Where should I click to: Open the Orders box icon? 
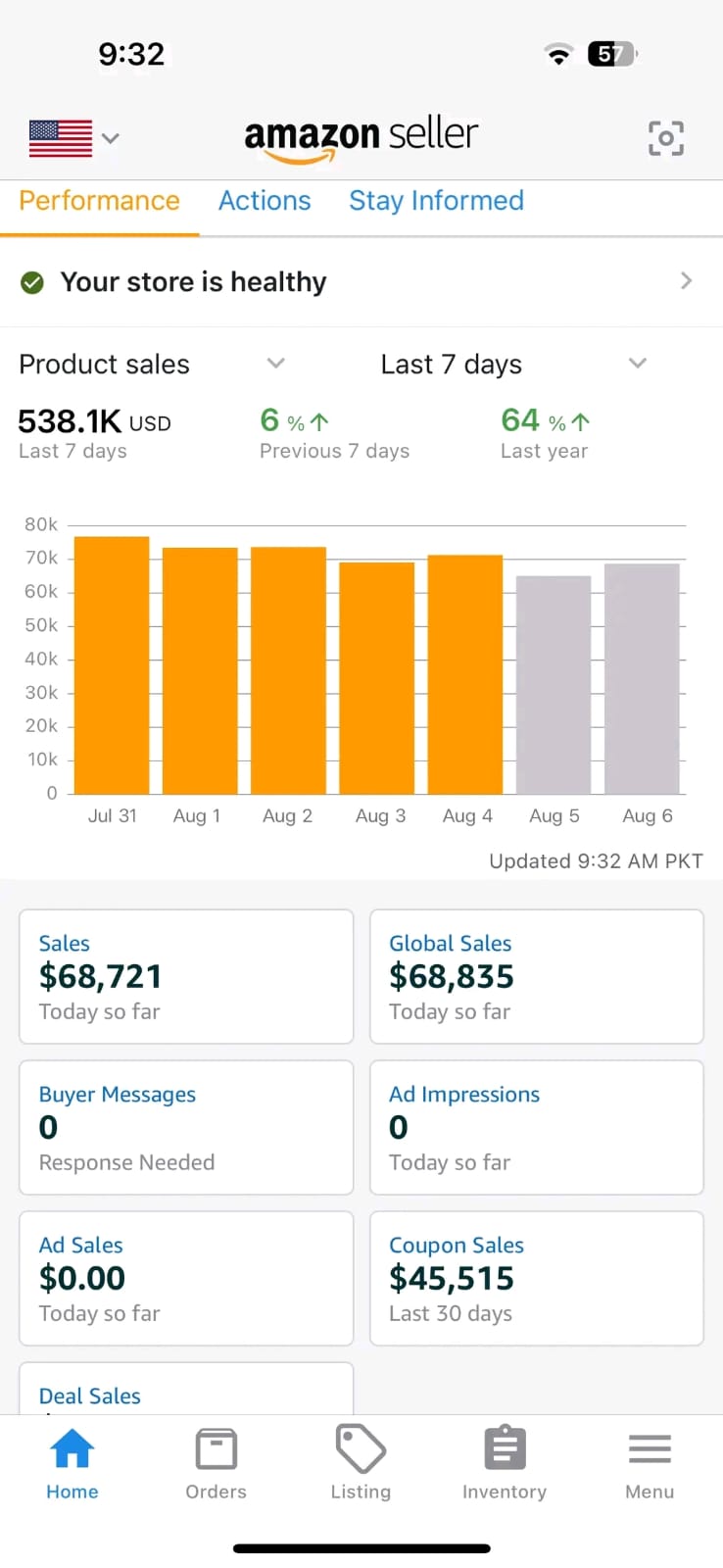point(216,1449)
